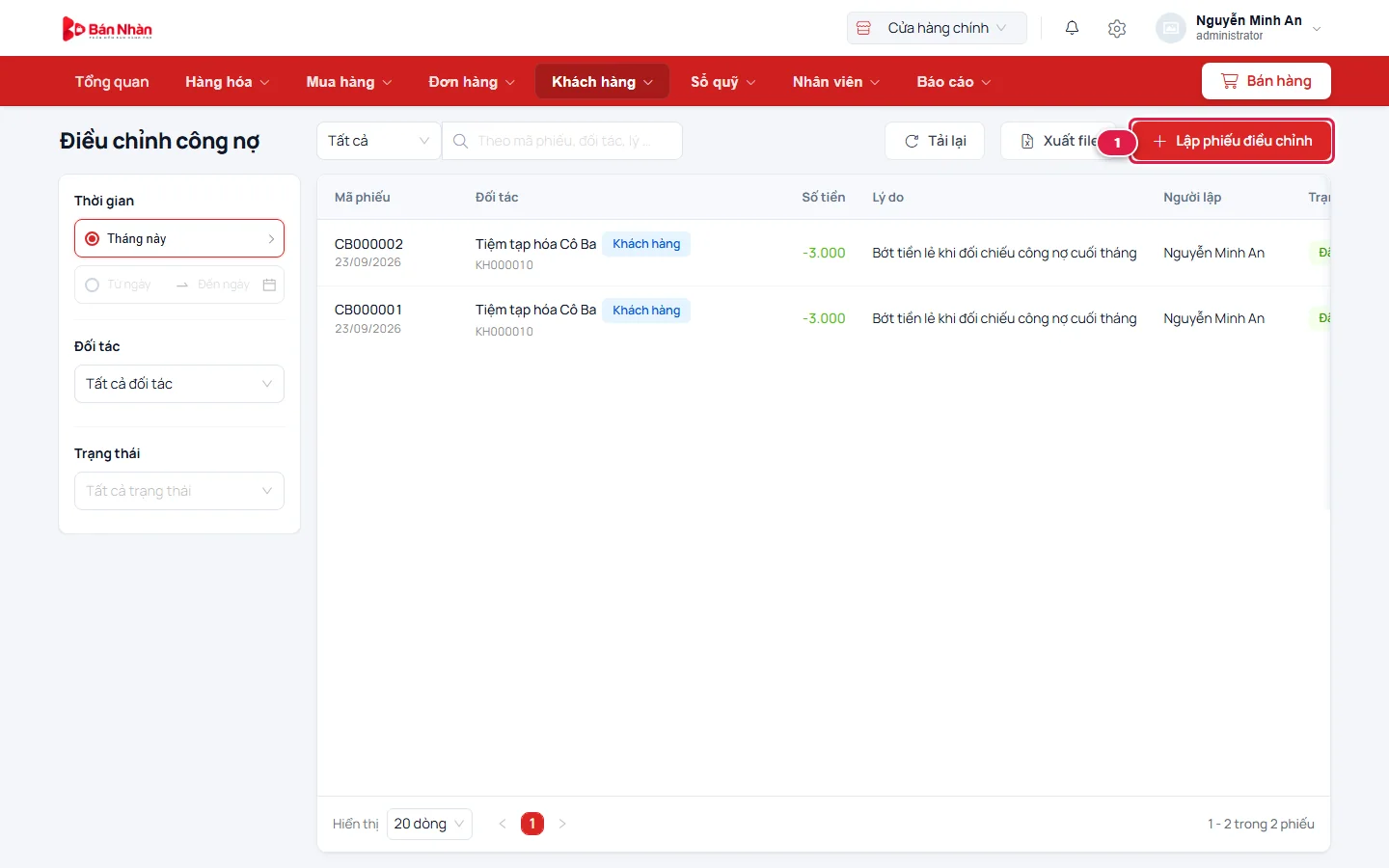
Task: Click the Người lập column header
Action: [1192, 197]
